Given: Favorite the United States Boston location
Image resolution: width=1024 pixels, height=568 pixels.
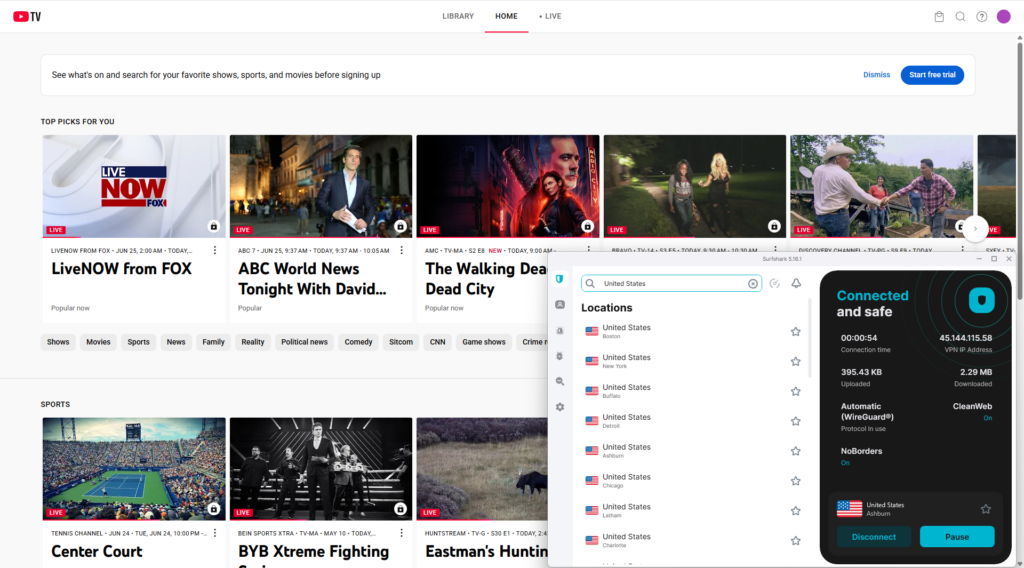Looking at the screenshot, I should [795, 332].
